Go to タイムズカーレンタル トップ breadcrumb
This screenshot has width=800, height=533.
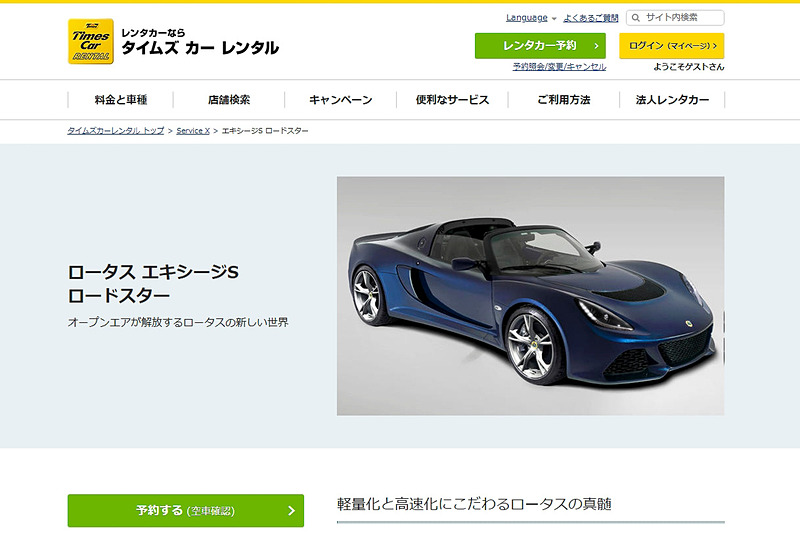point(116,131)
